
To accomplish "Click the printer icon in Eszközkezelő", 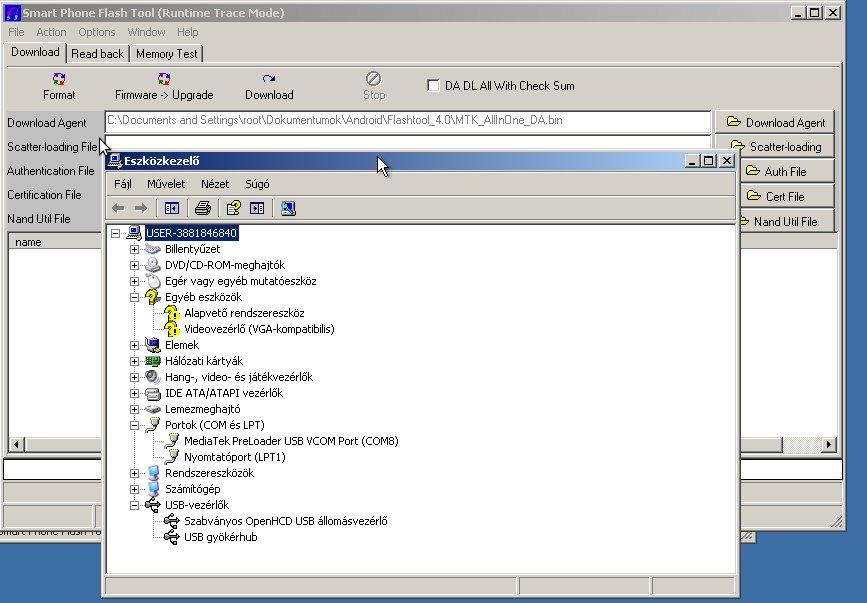I will [x=203, y=208].
